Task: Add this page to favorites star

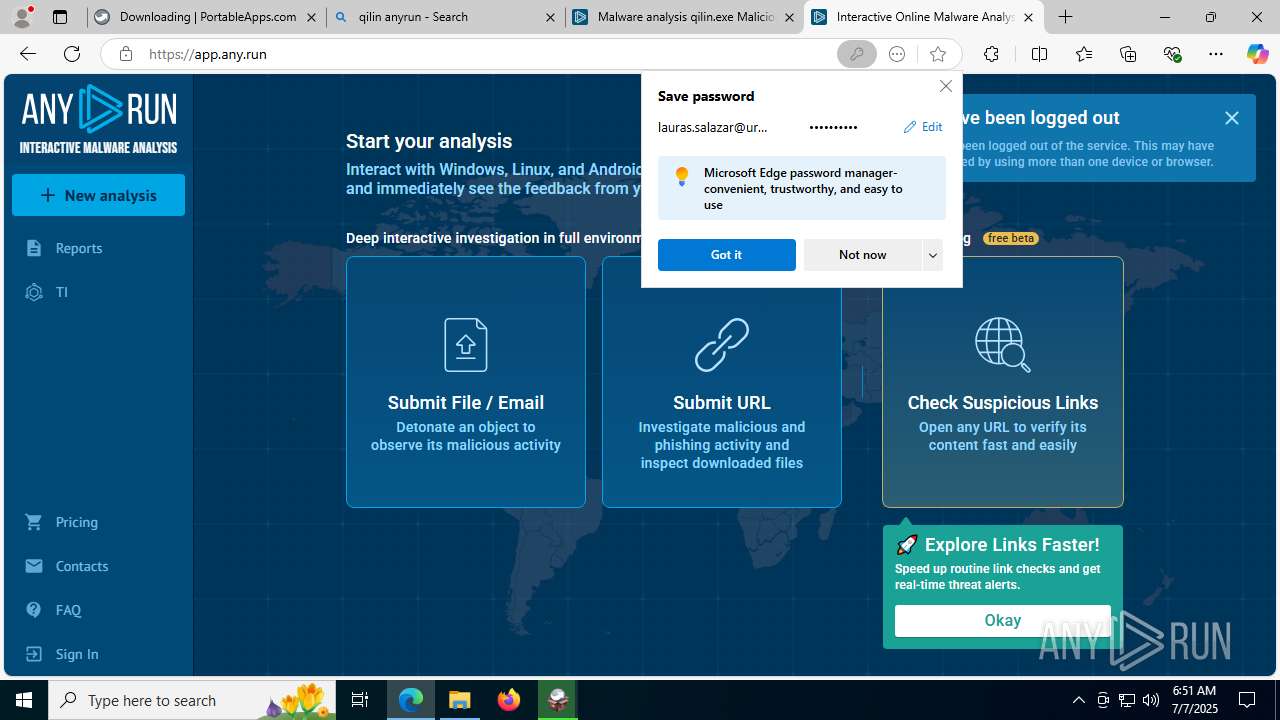Action: click(937, 54)
